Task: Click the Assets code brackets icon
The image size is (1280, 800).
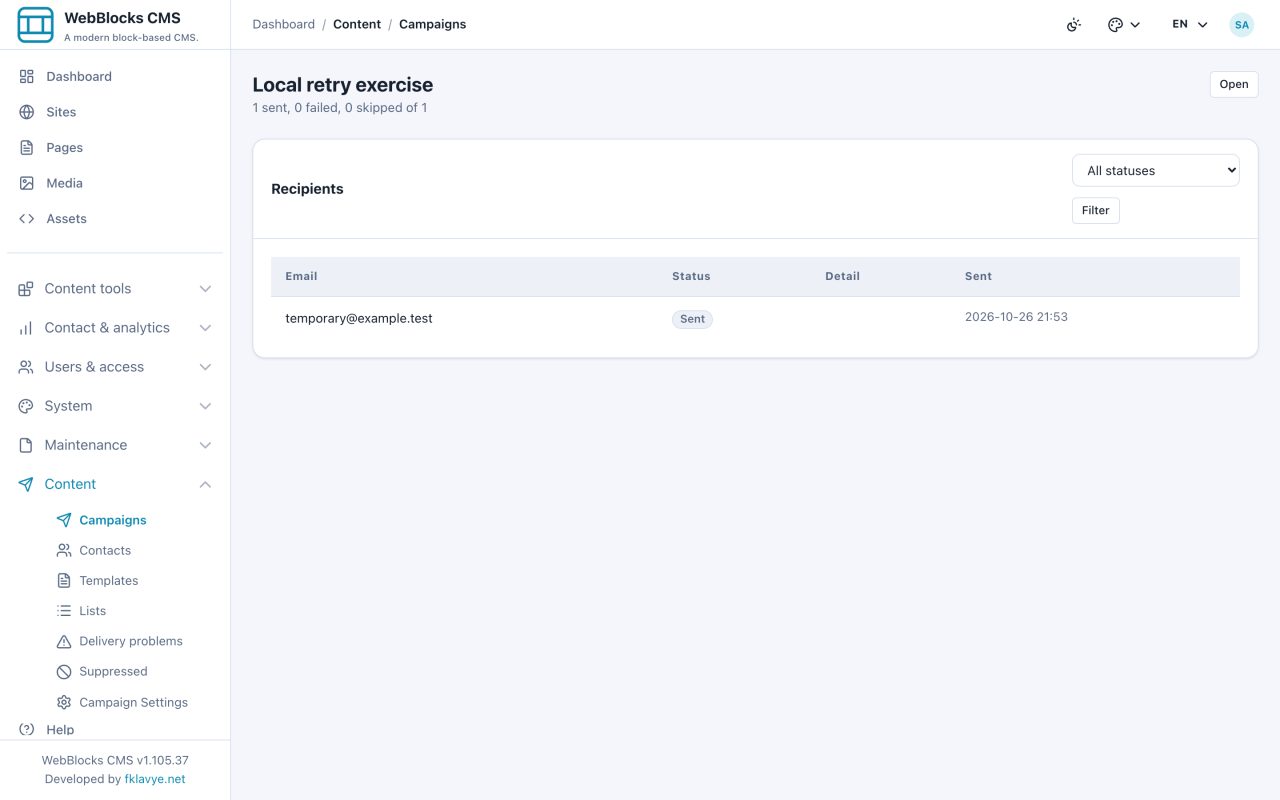Action: coord(27,219)
